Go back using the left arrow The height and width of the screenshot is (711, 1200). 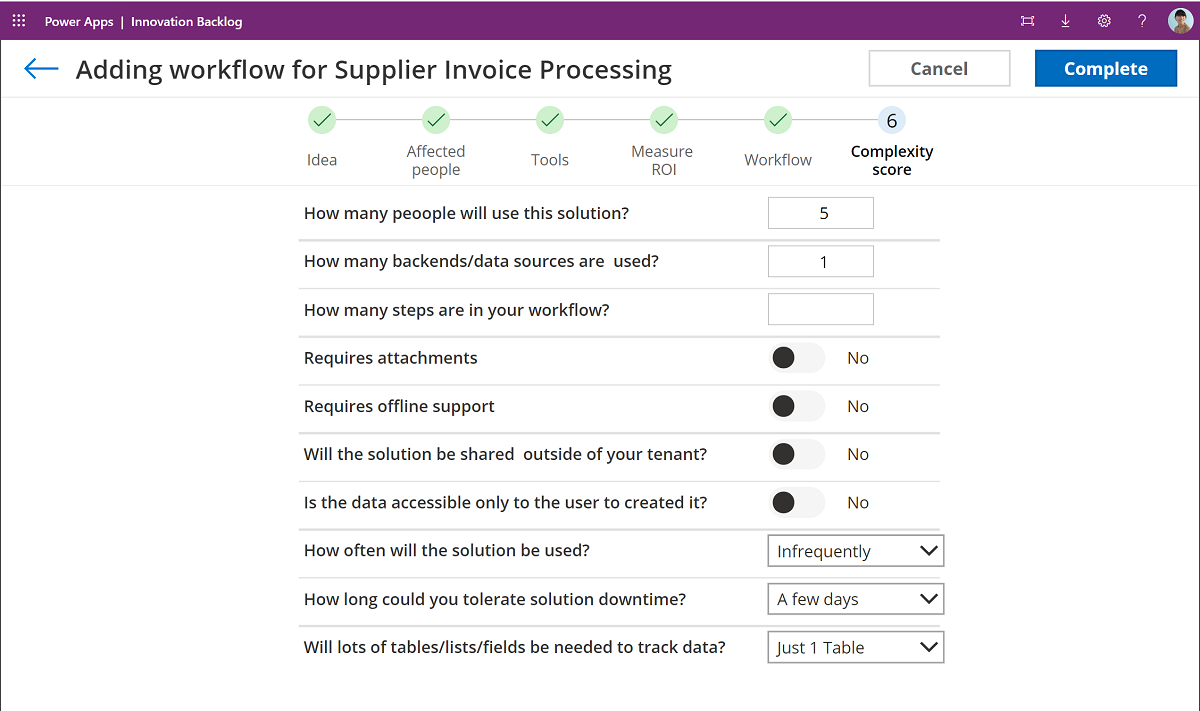click(x=41, y=68)
